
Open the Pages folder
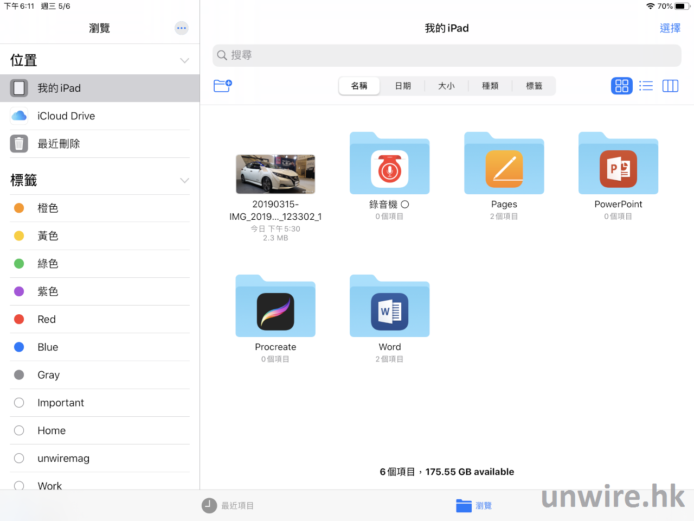point(504,165)
